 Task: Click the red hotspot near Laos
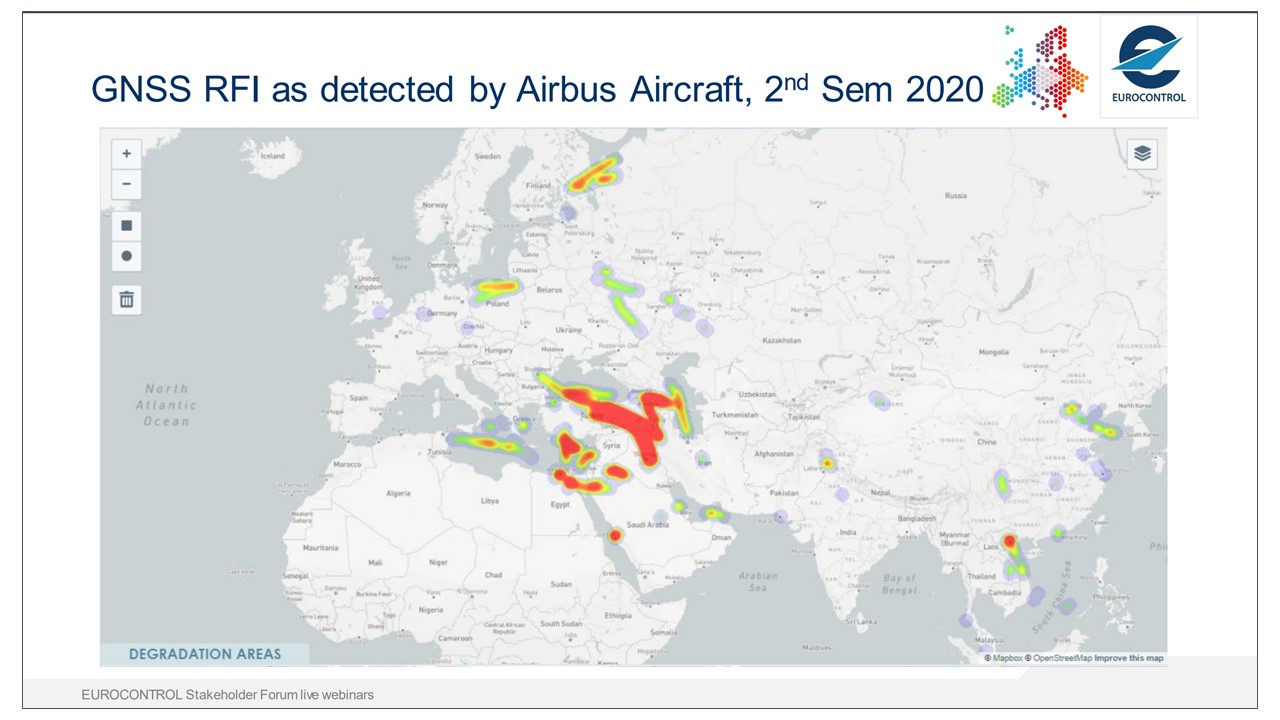pyautogui.click(x=1010, y=541)
